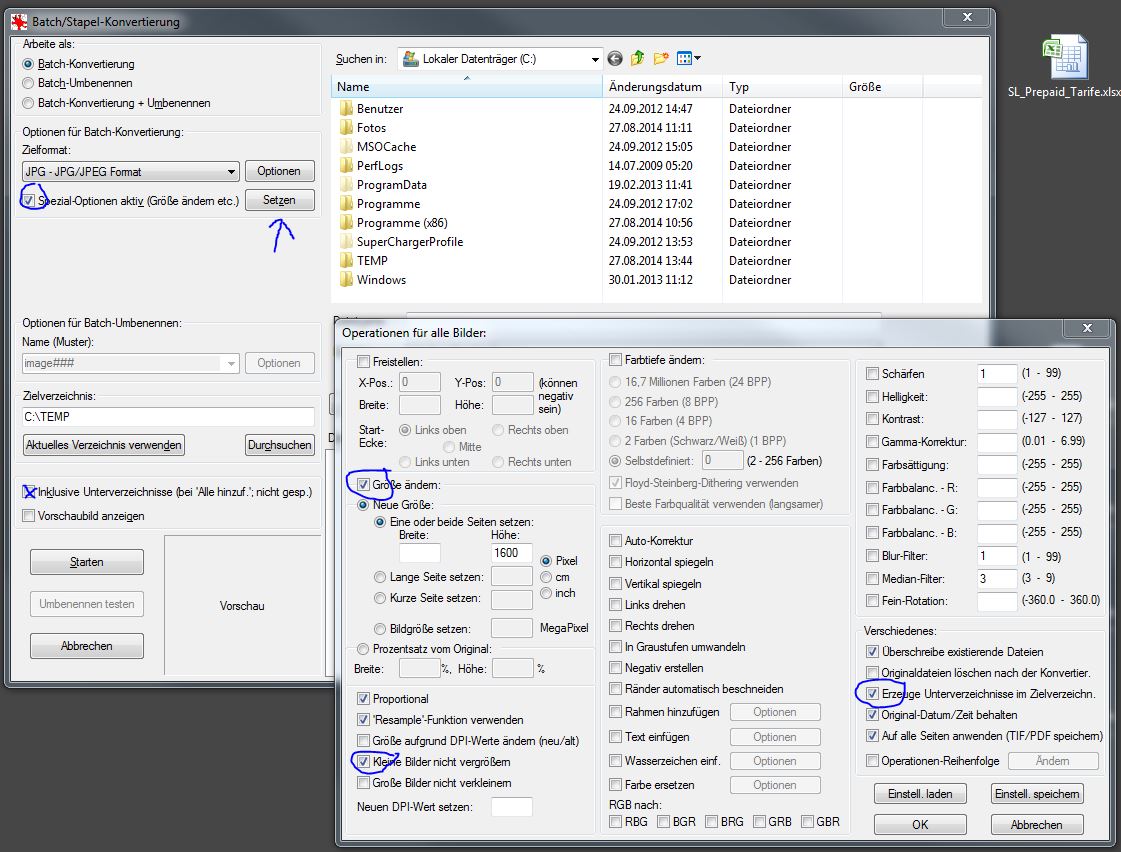Click the back navigation arrow icon
1121x852 pixels.
(x=615, y=59)
